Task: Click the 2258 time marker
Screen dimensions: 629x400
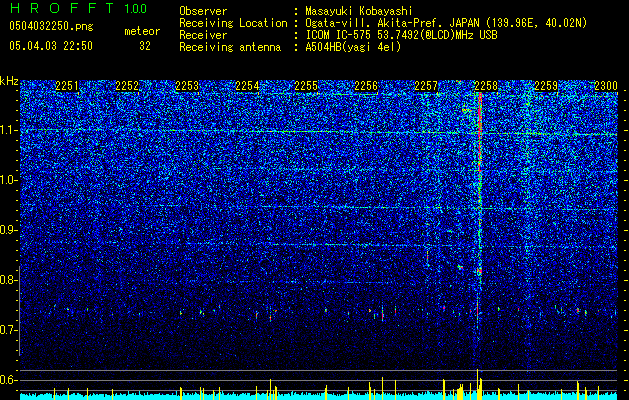Action: [486, 85]
